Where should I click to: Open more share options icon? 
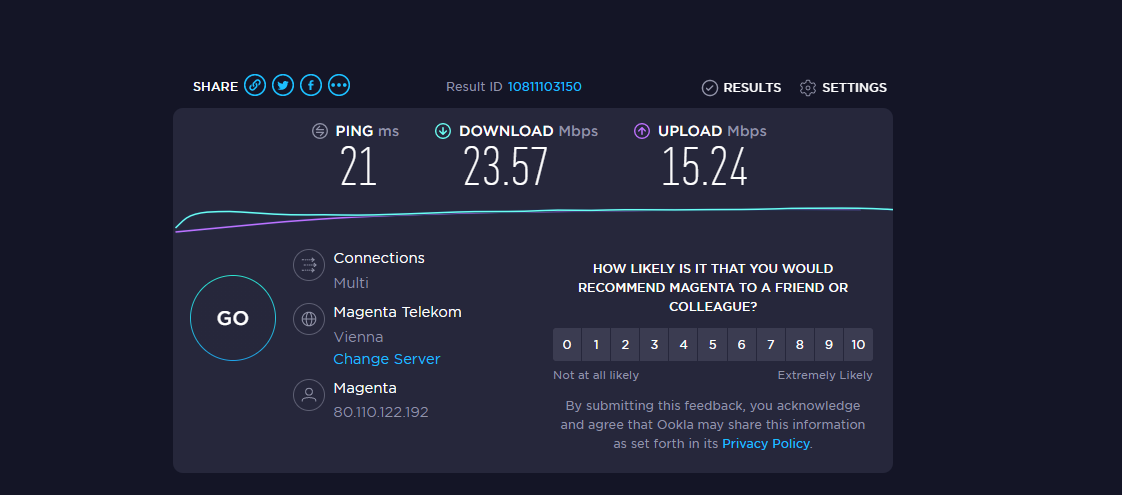[x=338, y=86]
